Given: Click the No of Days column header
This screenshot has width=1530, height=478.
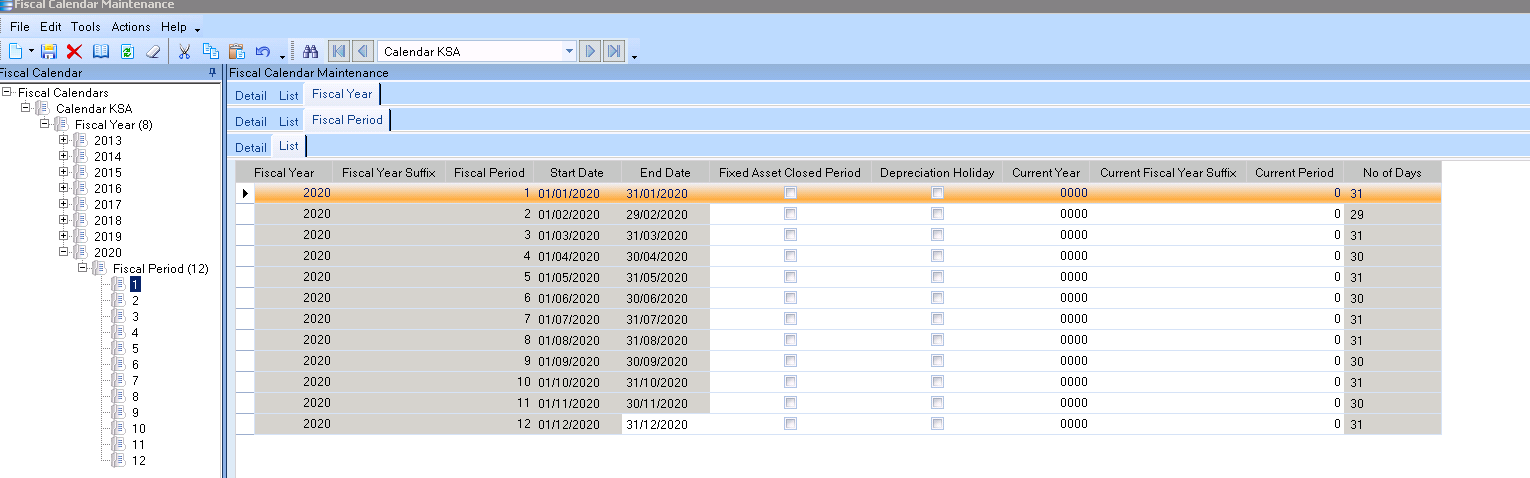Looking at the screenshot, I should tap(1392, 173).
